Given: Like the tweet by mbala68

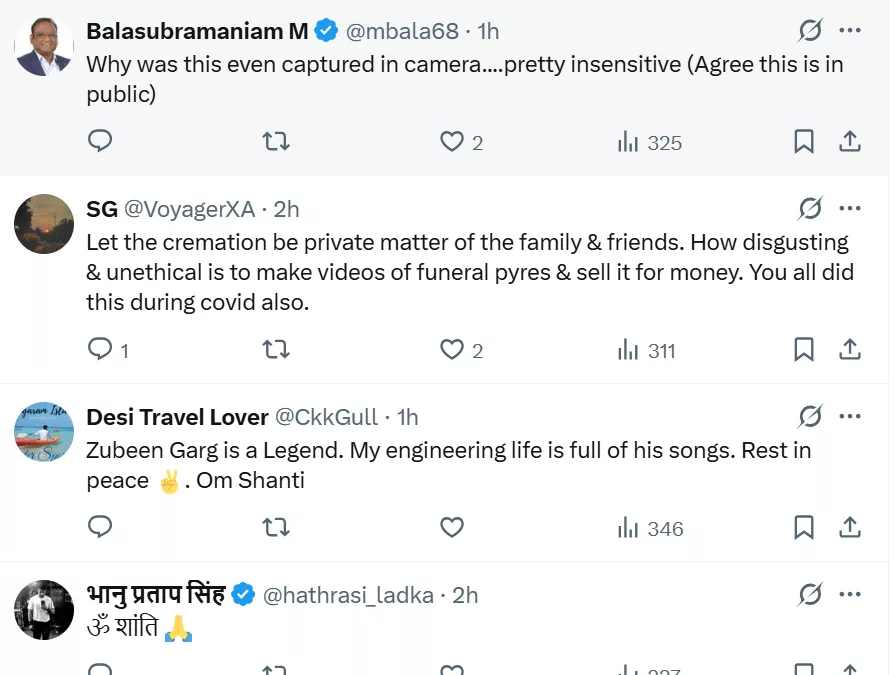Looking at the screenshot, I should pos(452,142).
